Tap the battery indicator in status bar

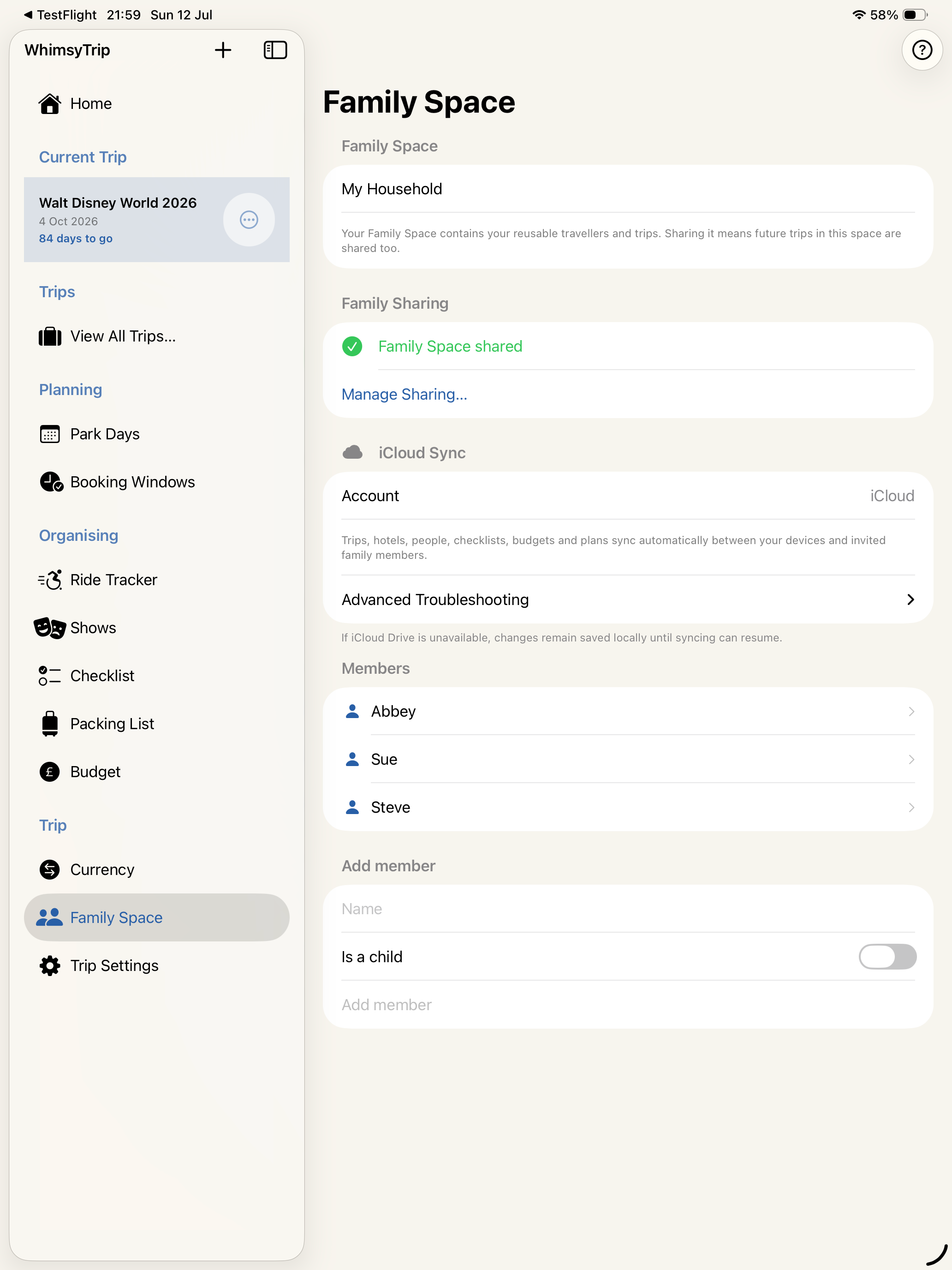pyautogui.click(x=915, y=15)
